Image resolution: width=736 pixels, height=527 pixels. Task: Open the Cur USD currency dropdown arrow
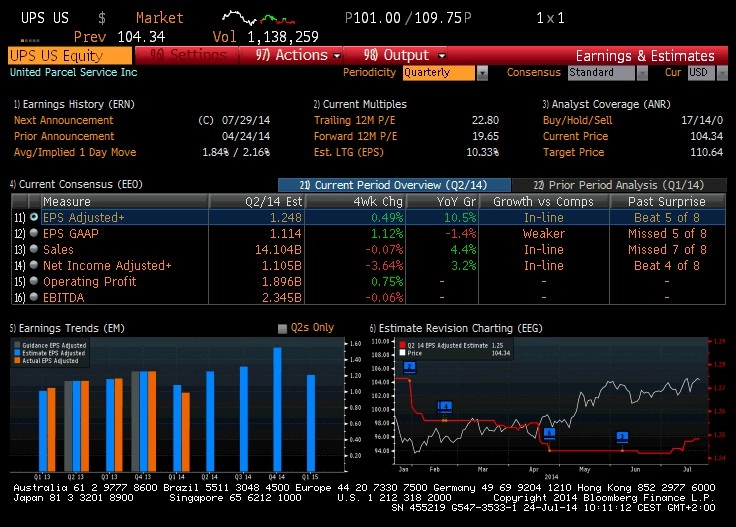click(722, 73)
